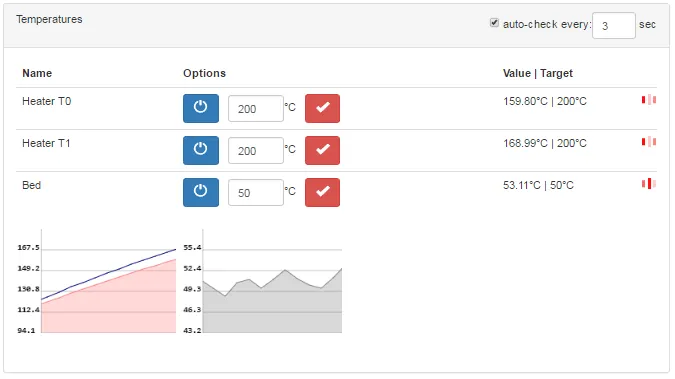
Task: Focus Heater T0 target temperature field
Action: 256,109
